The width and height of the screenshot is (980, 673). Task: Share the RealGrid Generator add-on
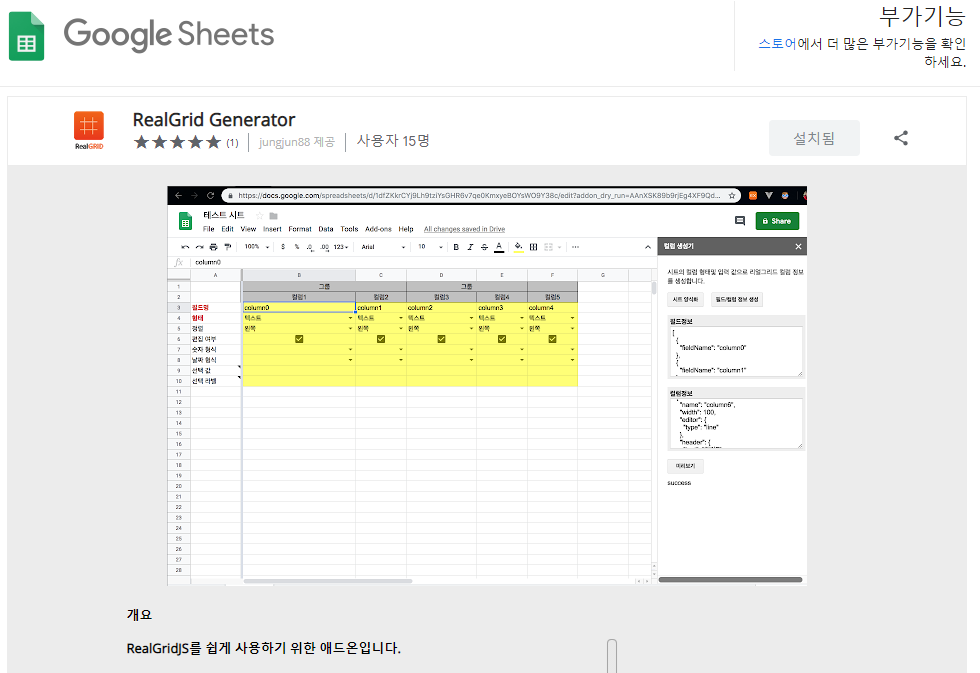901,138
